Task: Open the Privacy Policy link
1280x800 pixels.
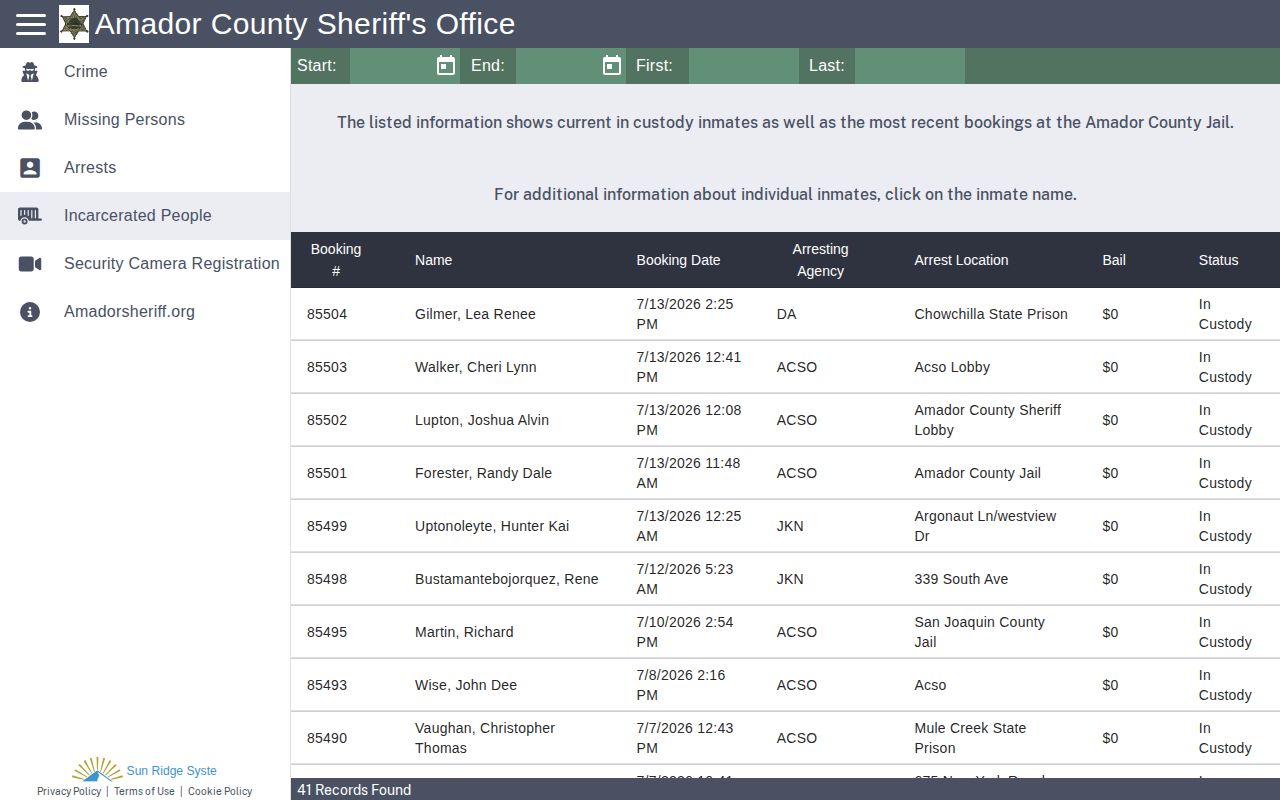Action: pos(69,791)
